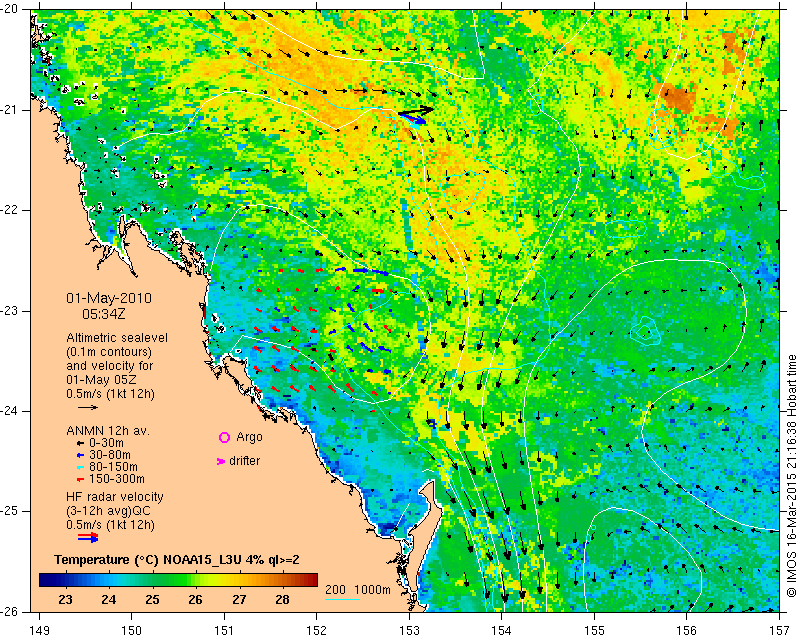
Task: Pick the orange color above 27 on colorbar
Action: tap(239, 580)
